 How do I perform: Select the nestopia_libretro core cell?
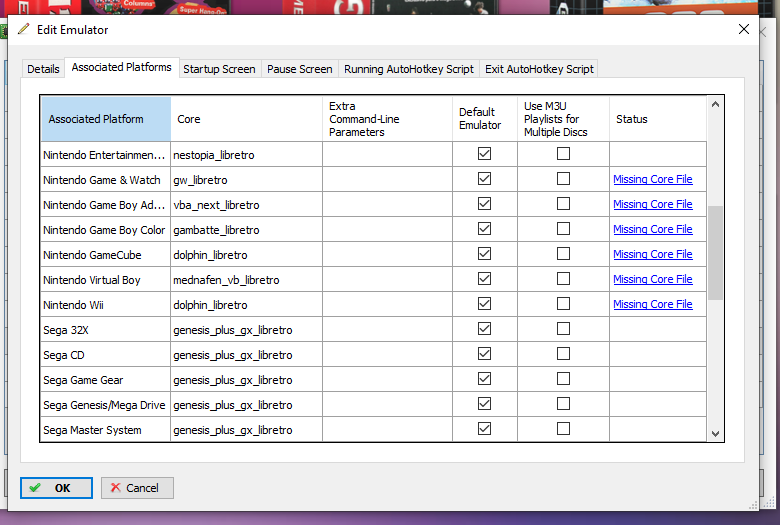(247, 155)
